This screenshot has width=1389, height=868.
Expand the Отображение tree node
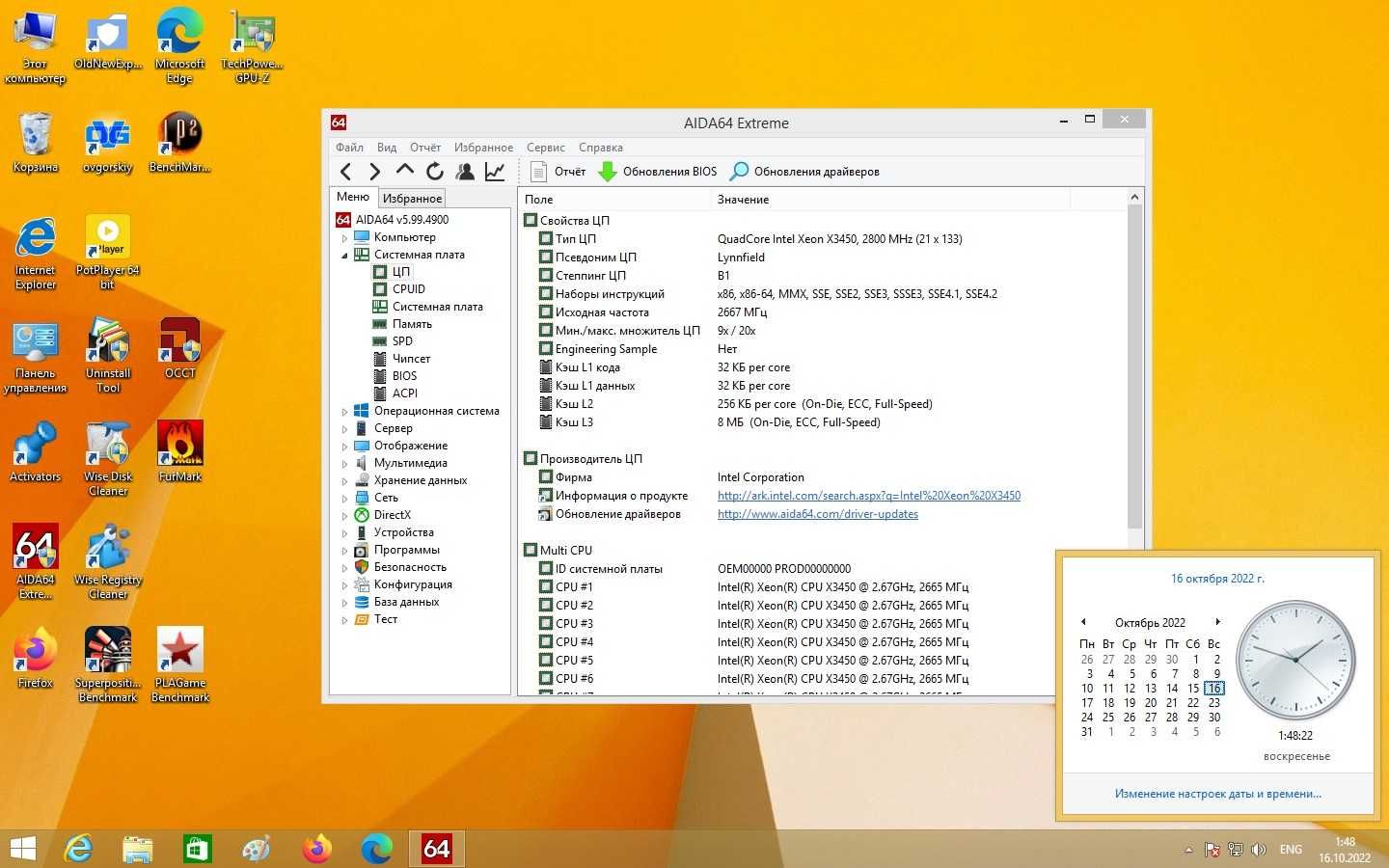tap(344, 446)
